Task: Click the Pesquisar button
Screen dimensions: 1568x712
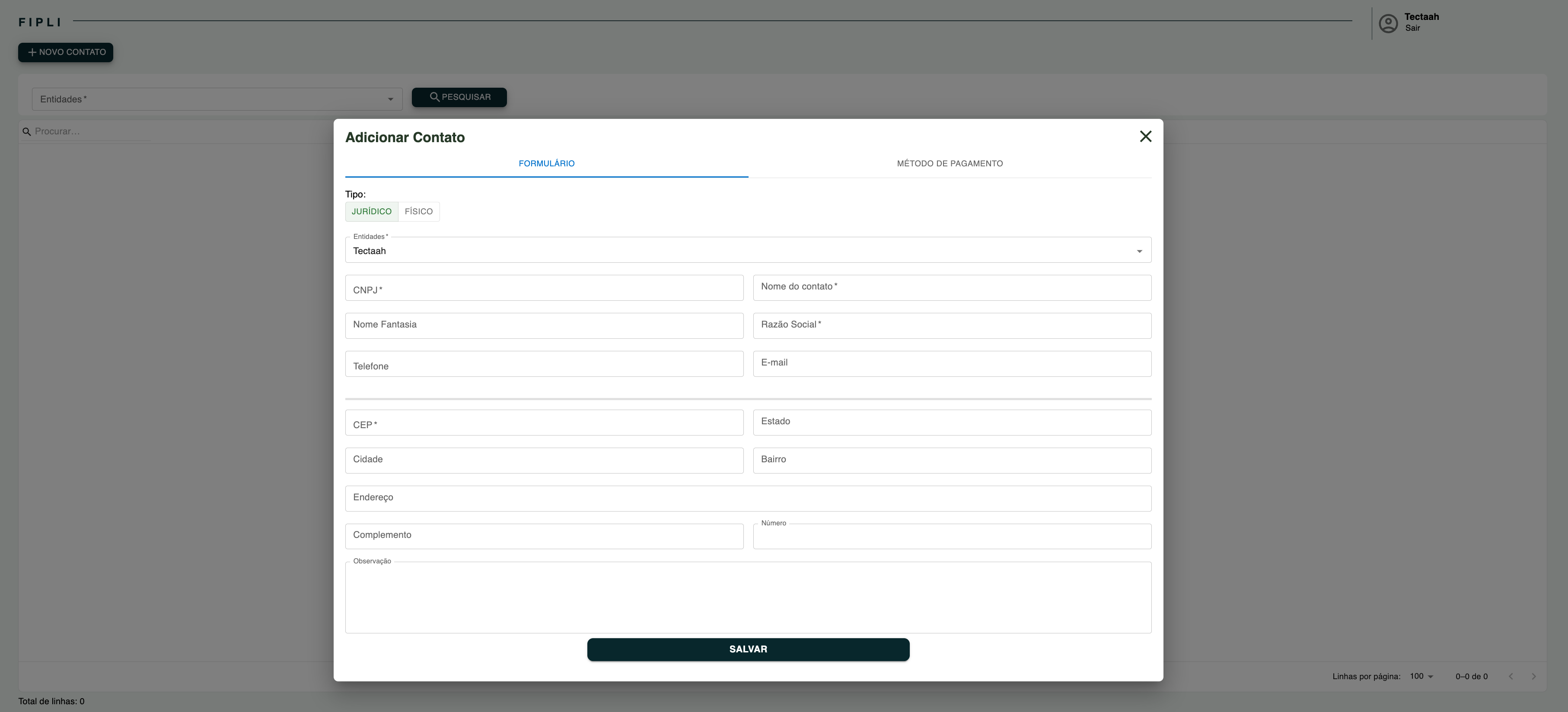Action: click(x=459, y=97)
